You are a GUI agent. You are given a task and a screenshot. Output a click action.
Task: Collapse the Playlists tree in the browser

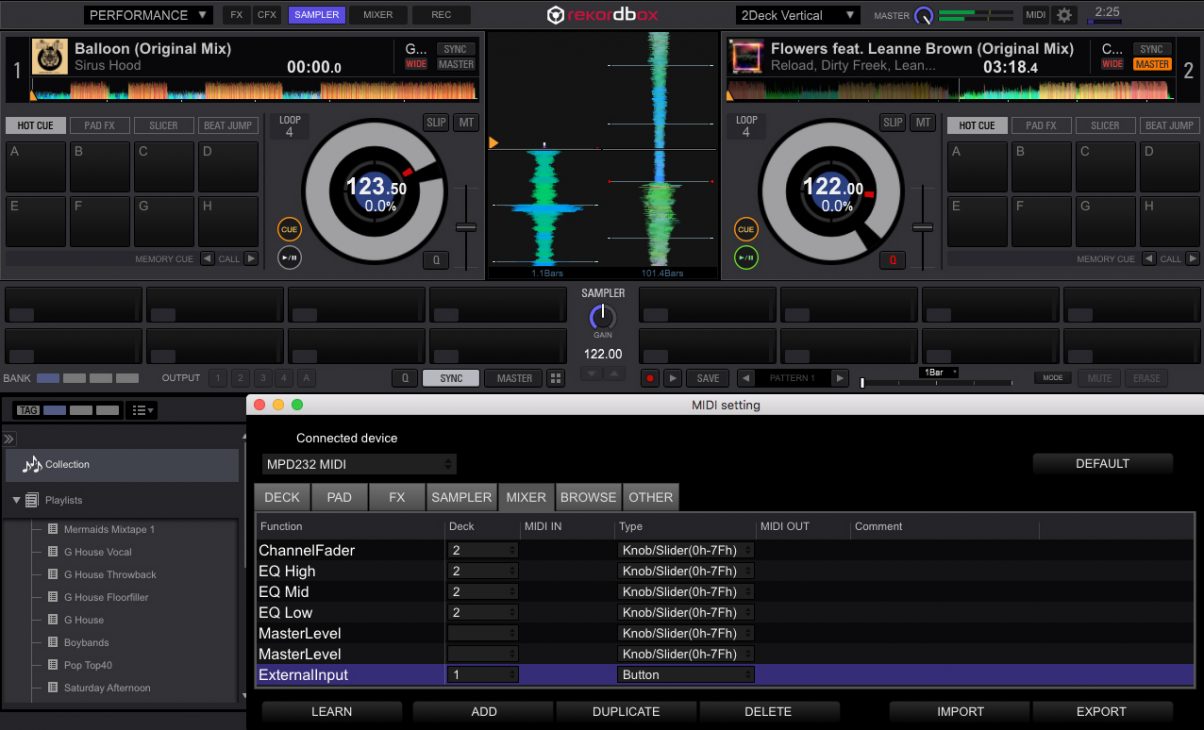click(x=16, y=499)
